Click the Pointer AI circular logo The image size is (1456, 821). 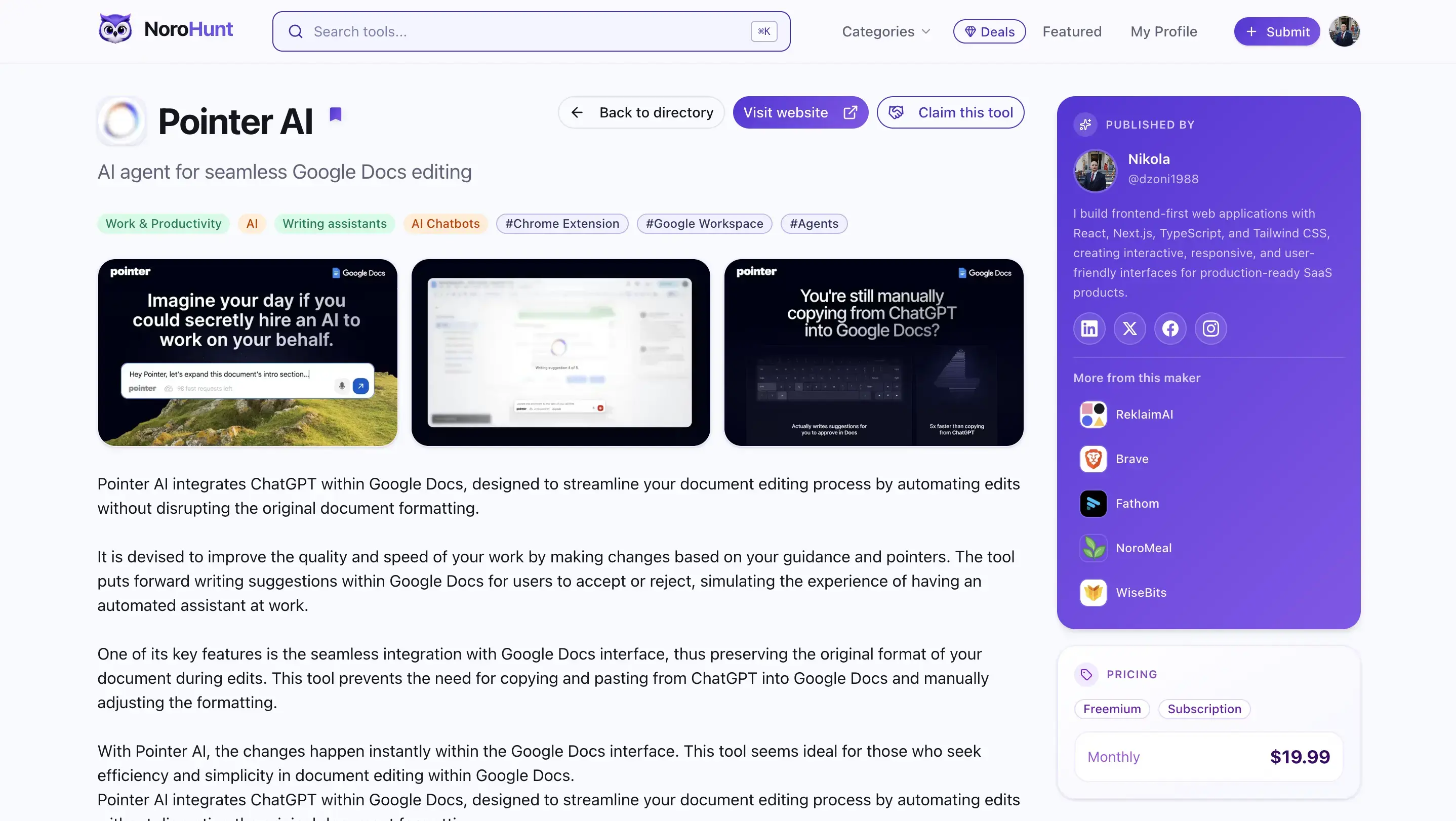click(x=122, y=121)
